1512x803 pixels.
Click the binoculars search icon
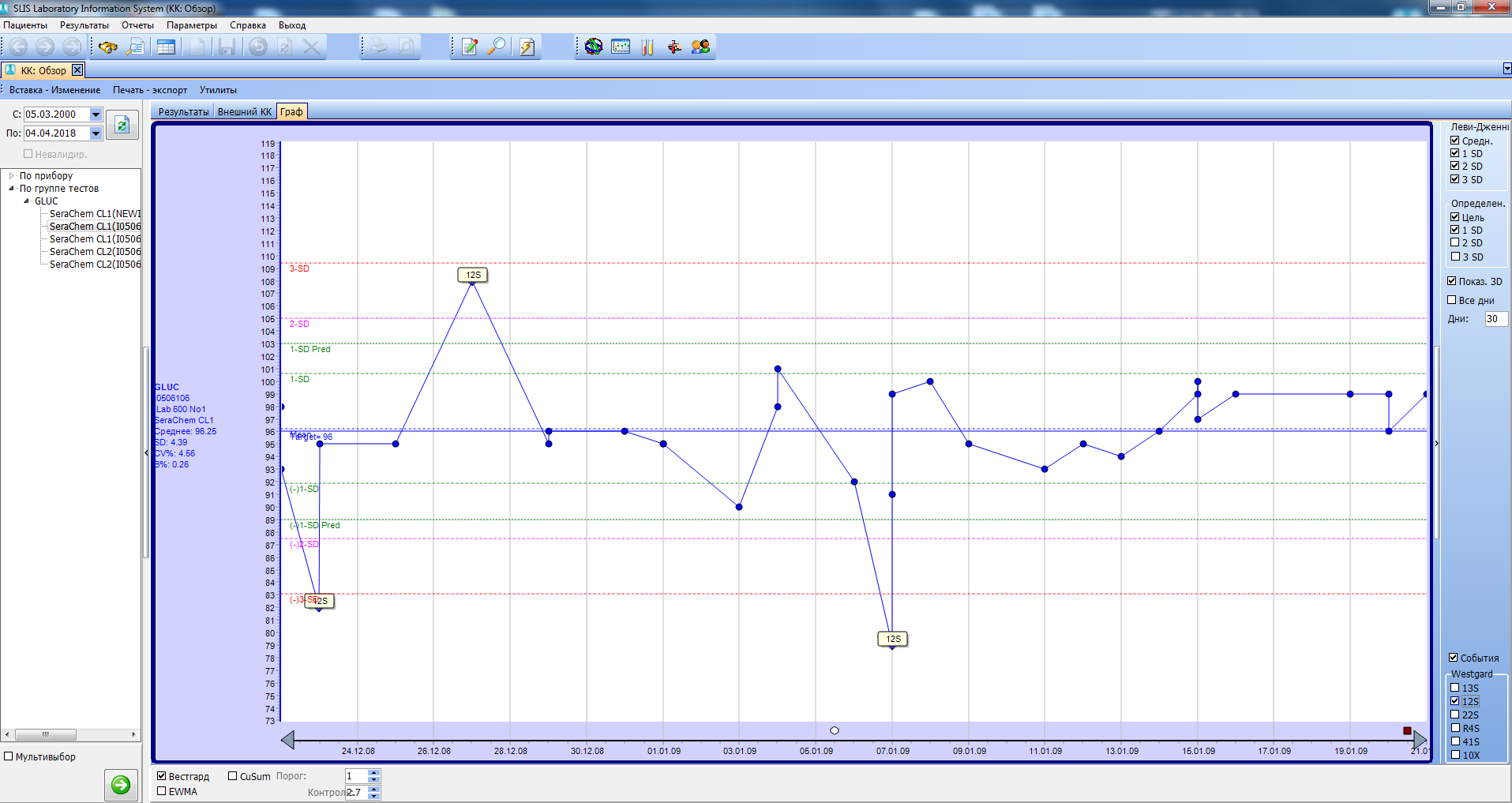tap(108, 47)
